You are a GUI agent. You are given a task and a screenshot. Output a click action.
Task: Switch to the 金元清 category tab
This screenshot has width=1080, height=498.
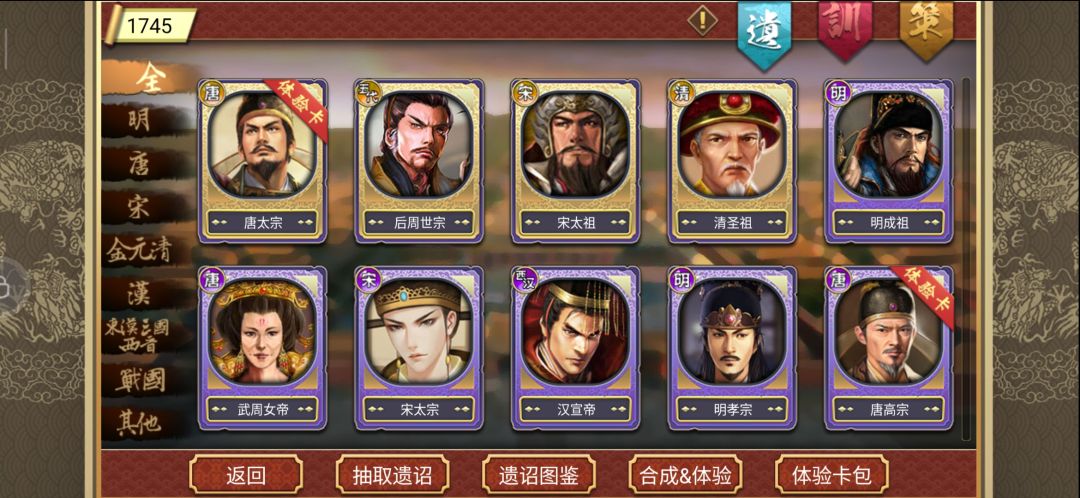138,251
